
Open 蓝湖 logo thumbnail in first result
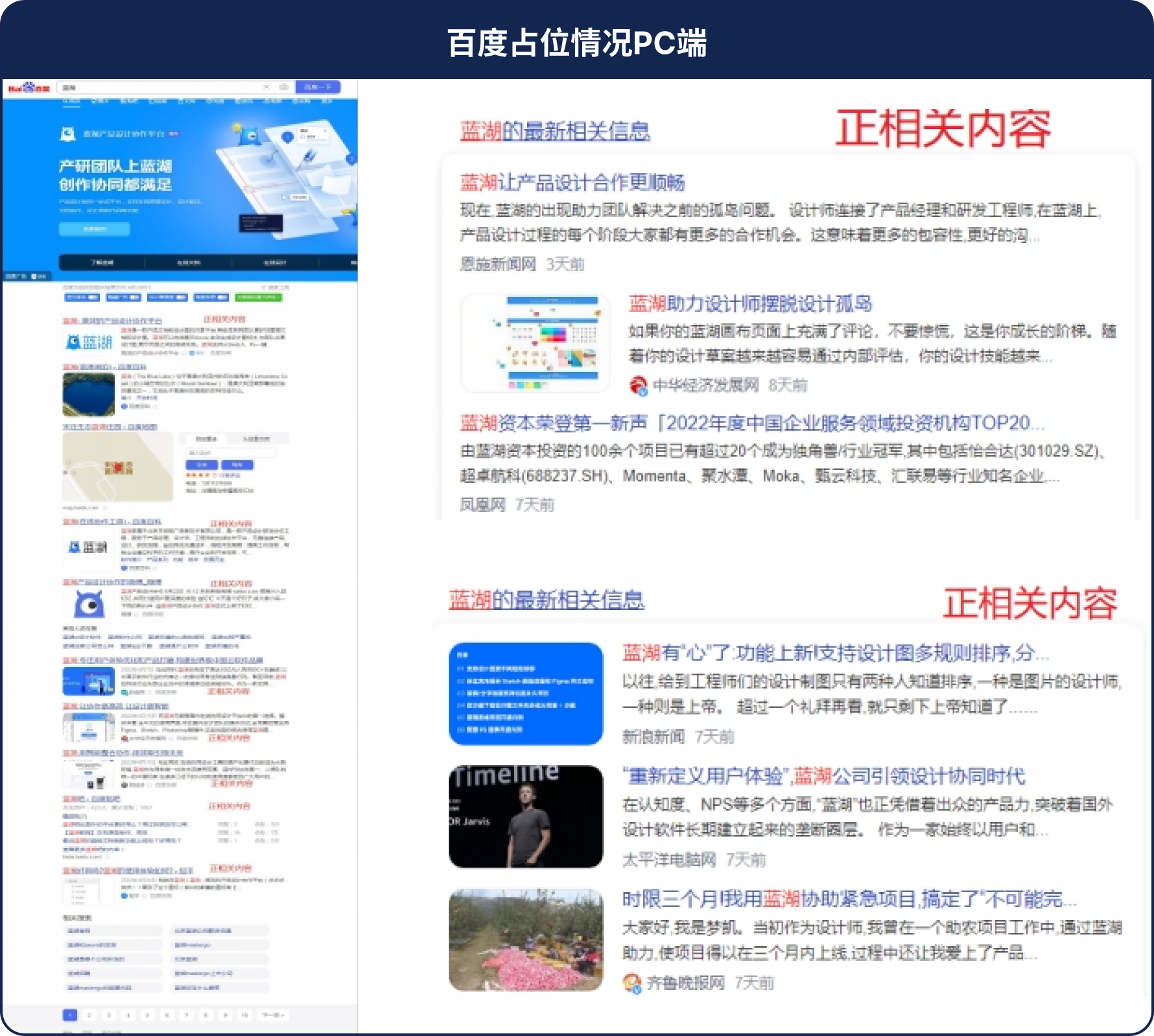tap(89, 342)
